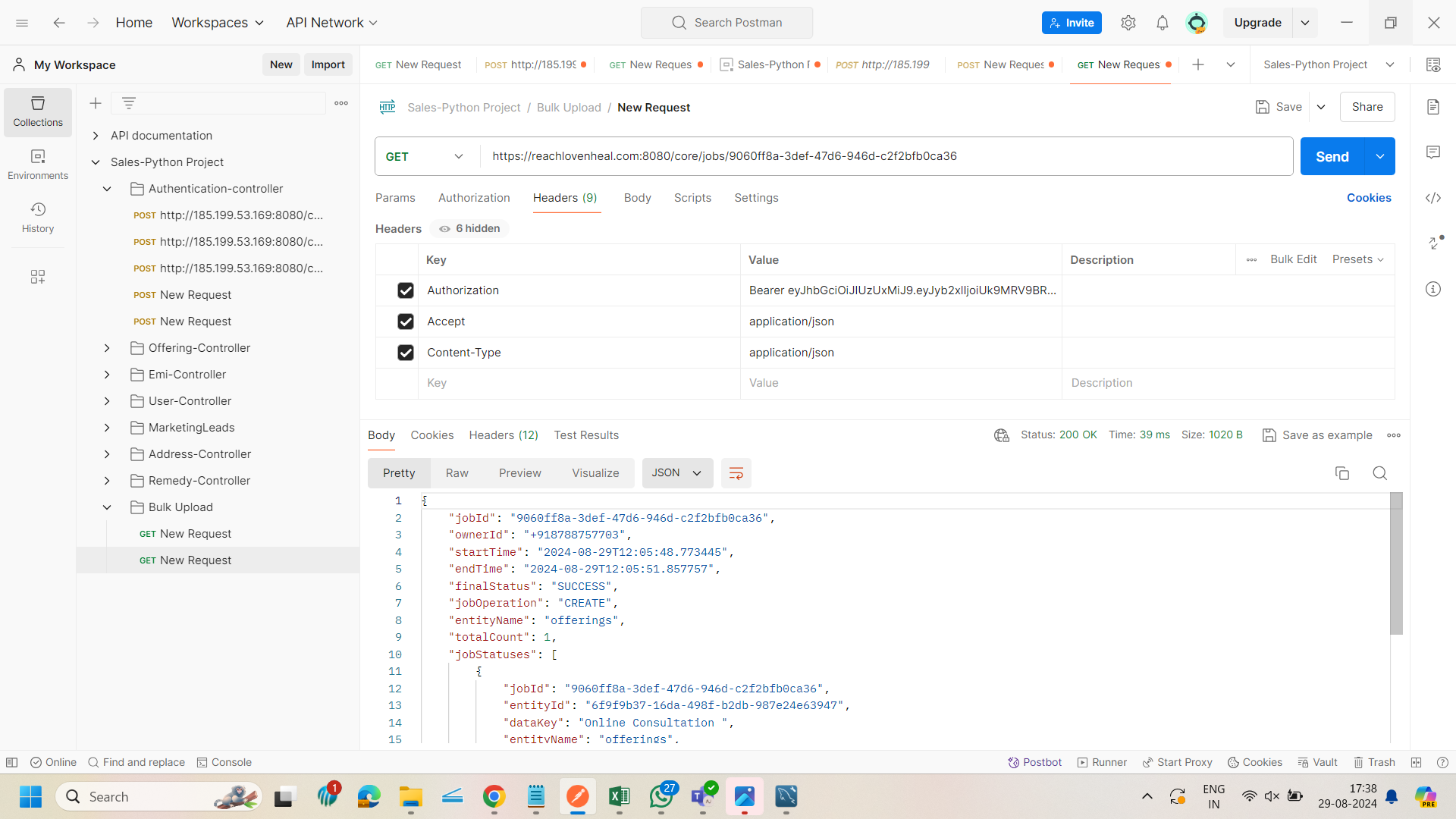The width and height of the screenshot is (1456, 819).
Task: Open Chrome from the taskbar
Action: (x=494, y=796)
